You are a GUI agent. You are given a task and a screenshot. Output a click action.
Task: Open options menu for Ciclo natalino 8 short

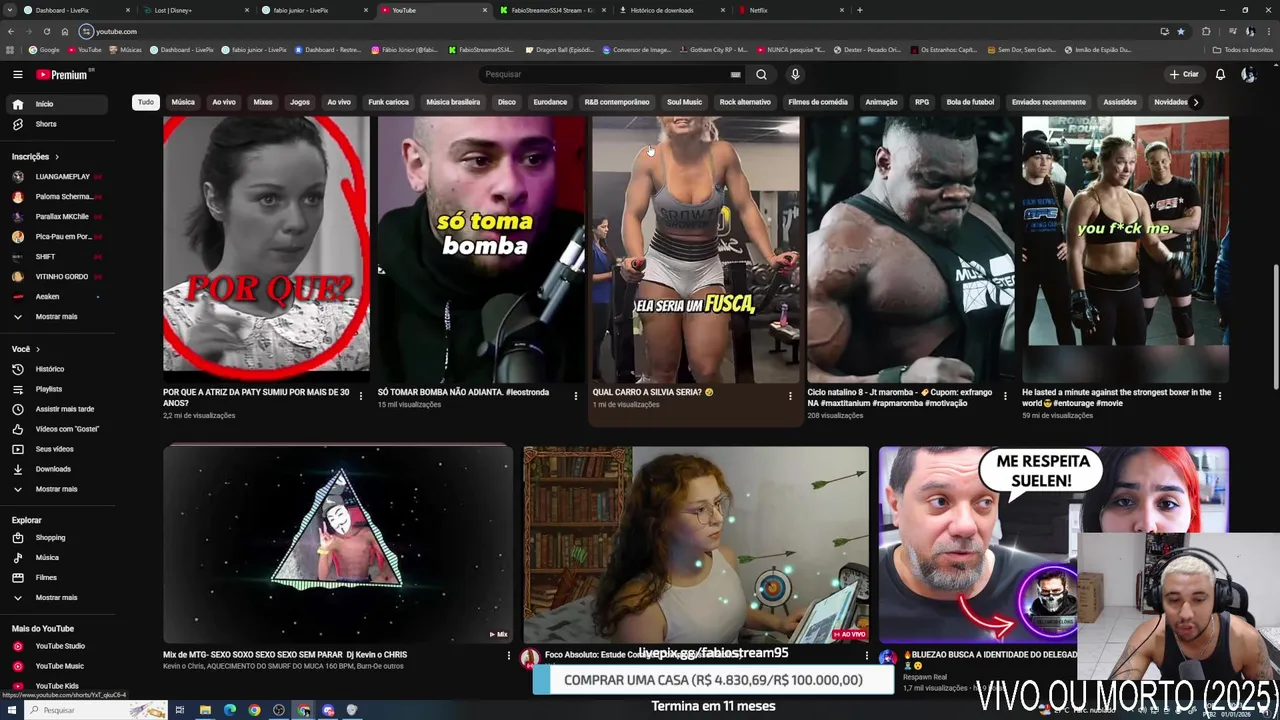pyautogui.click(x=1005, y=396)
